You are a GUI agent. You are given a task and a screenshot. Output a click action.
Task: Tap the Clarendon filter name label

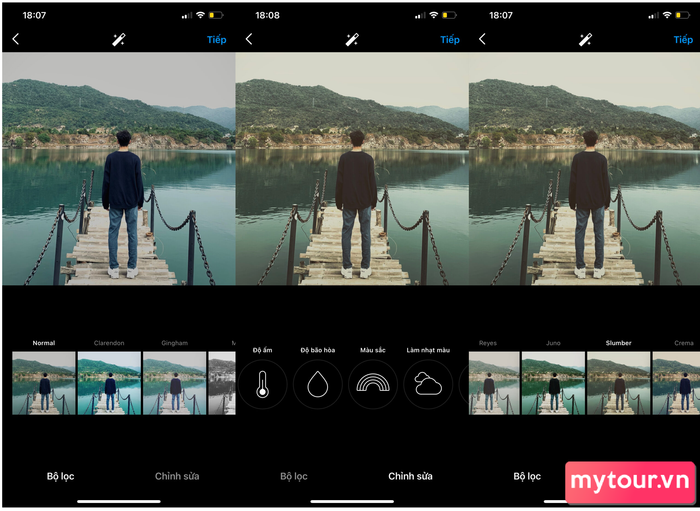tap(109, 343)
